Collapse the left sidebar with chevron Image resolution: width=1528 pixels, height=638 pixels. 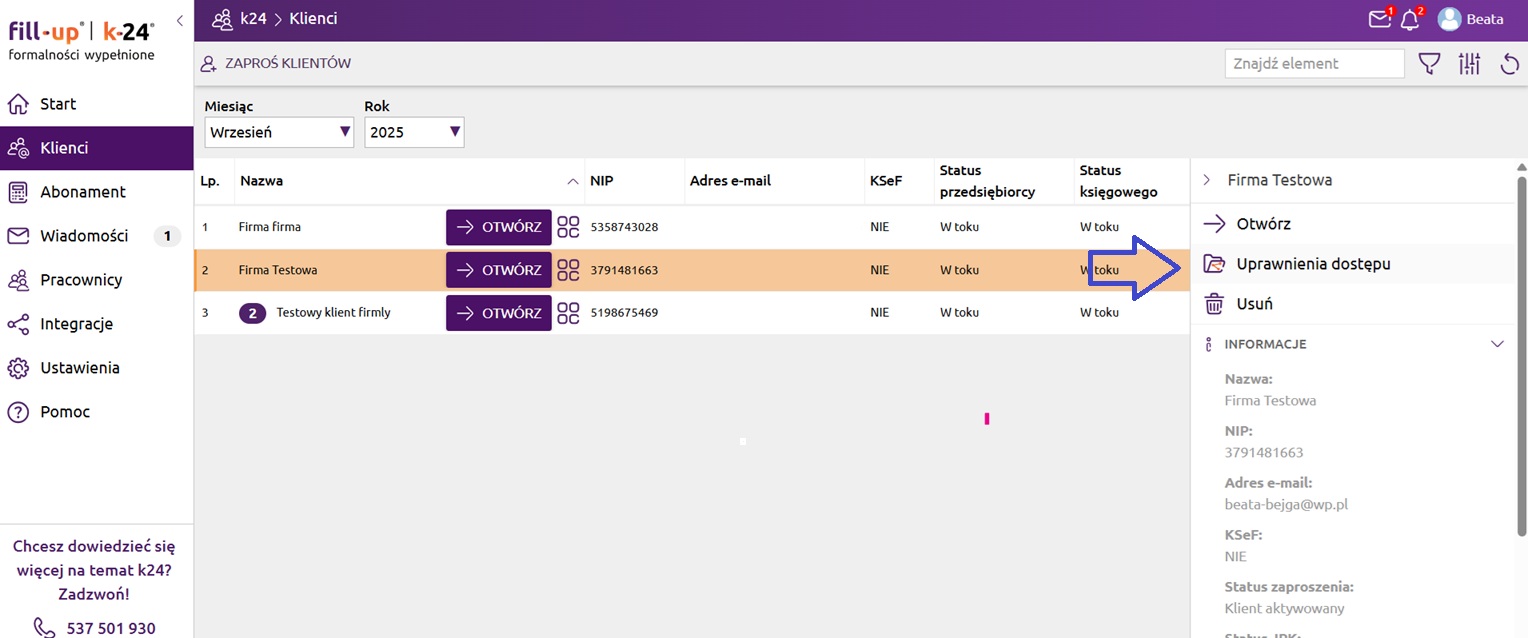click(x=179, y=20)
